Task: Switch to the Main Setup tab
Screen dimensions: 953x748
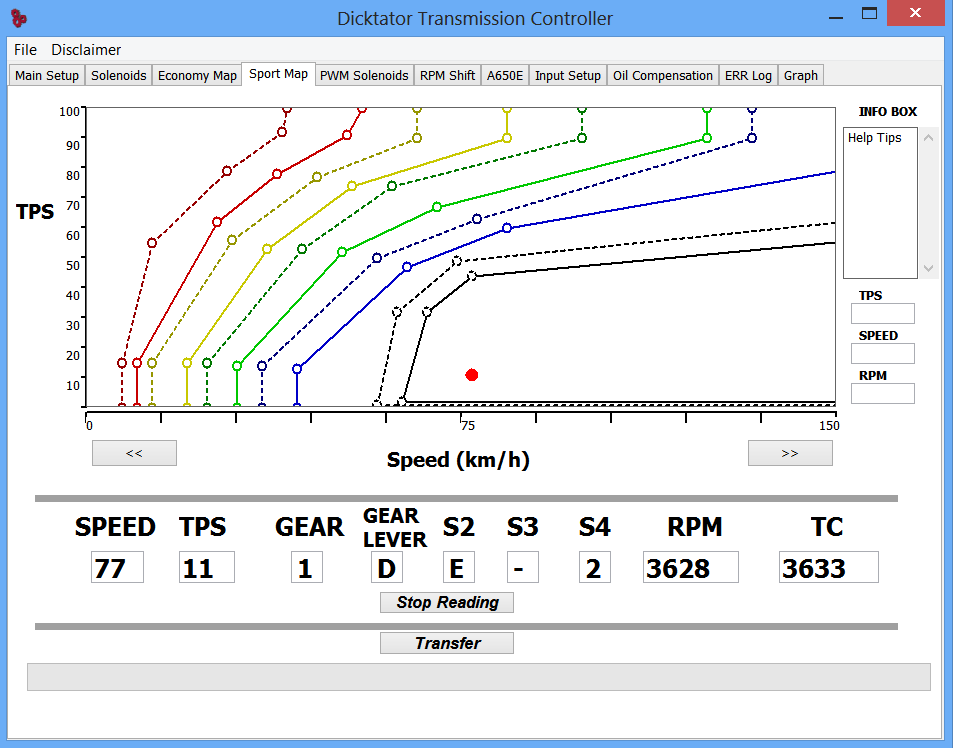Action: [x=47, y=75]
